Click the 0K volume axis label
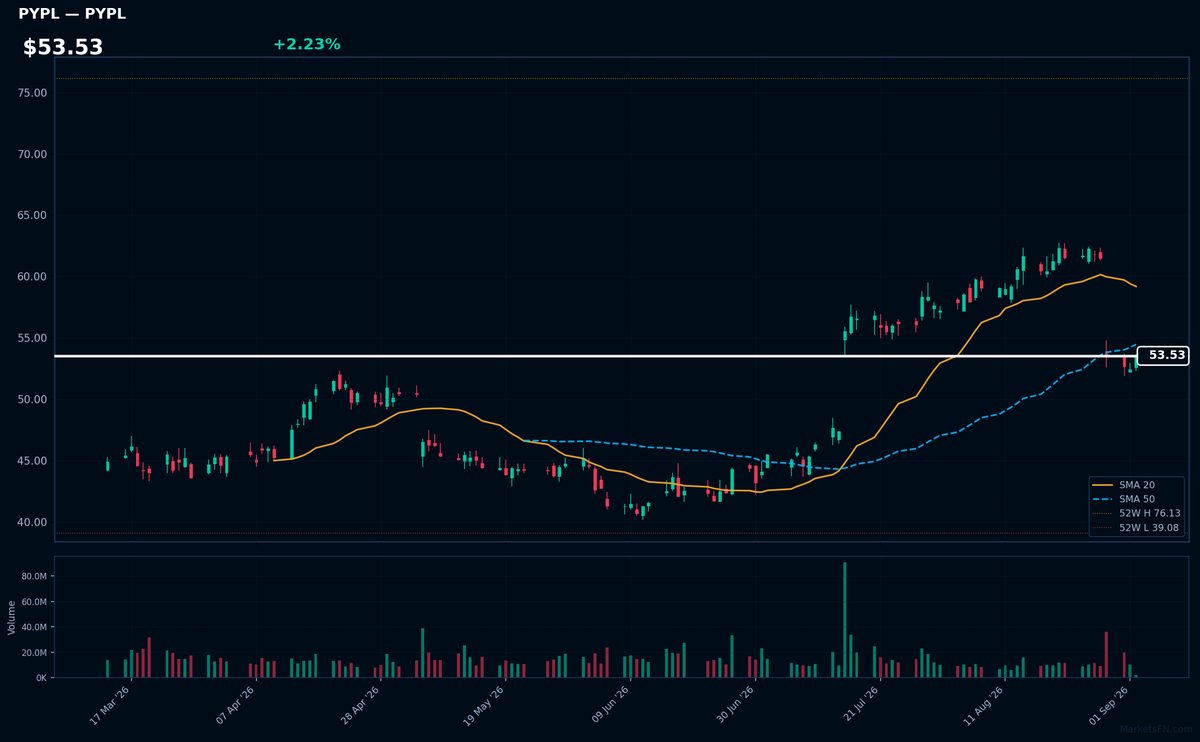The image size is (1200, 742). tap(41, 678)
